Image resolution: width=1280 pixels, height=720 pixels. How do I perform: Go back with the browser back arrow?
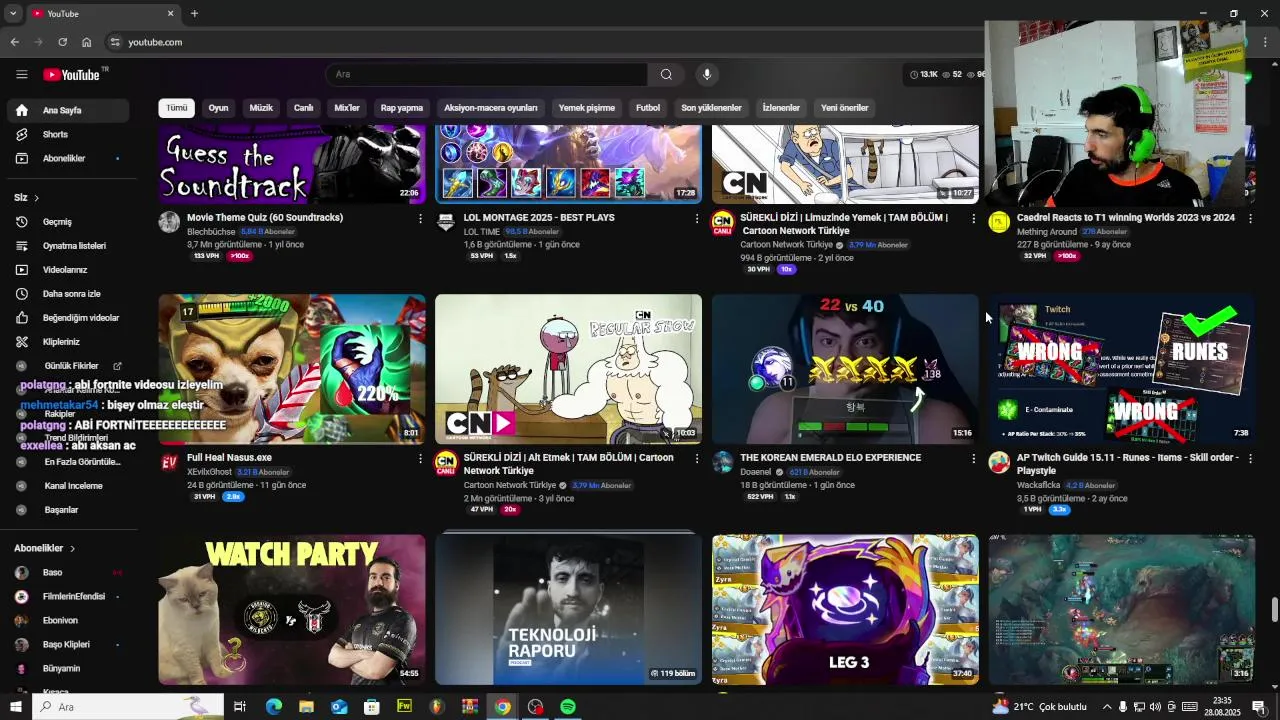click(14, 42)
